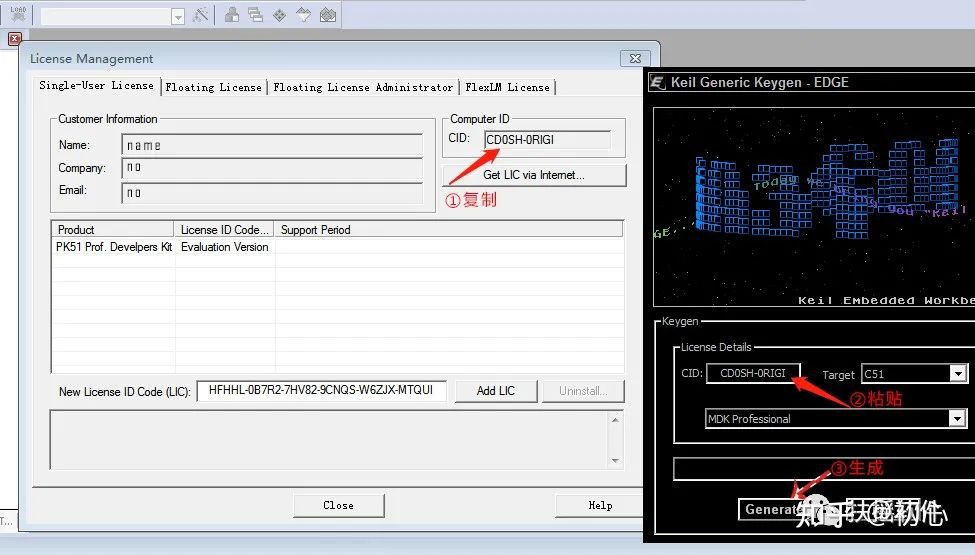Screen dimensions: 975x555
Task: Open Options for Target magic wand icon
Action: pos(200,15)
